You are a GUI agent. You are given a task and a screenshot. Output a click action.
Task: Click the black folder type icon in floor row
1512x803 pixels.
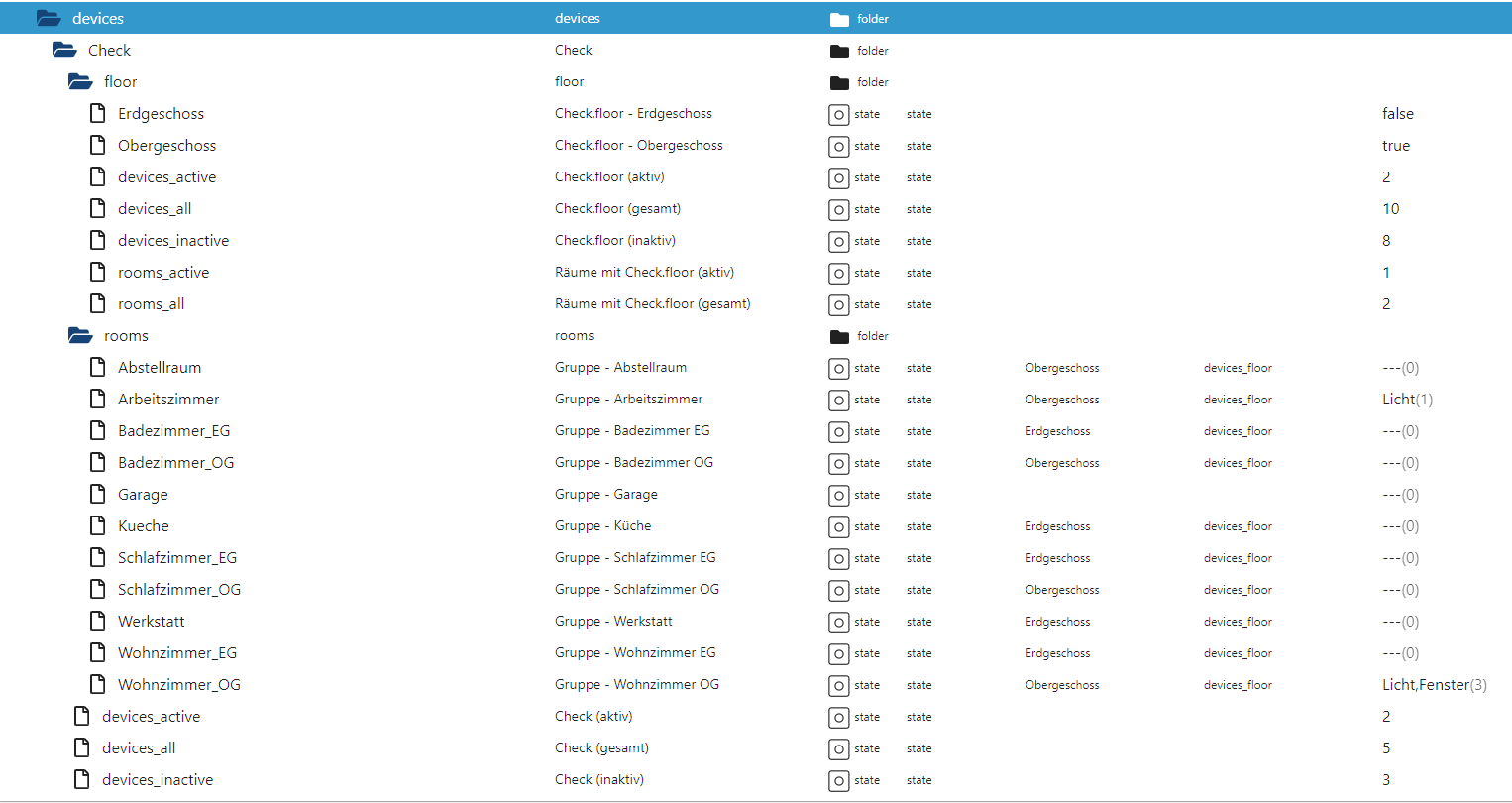(x=839, y=82)
